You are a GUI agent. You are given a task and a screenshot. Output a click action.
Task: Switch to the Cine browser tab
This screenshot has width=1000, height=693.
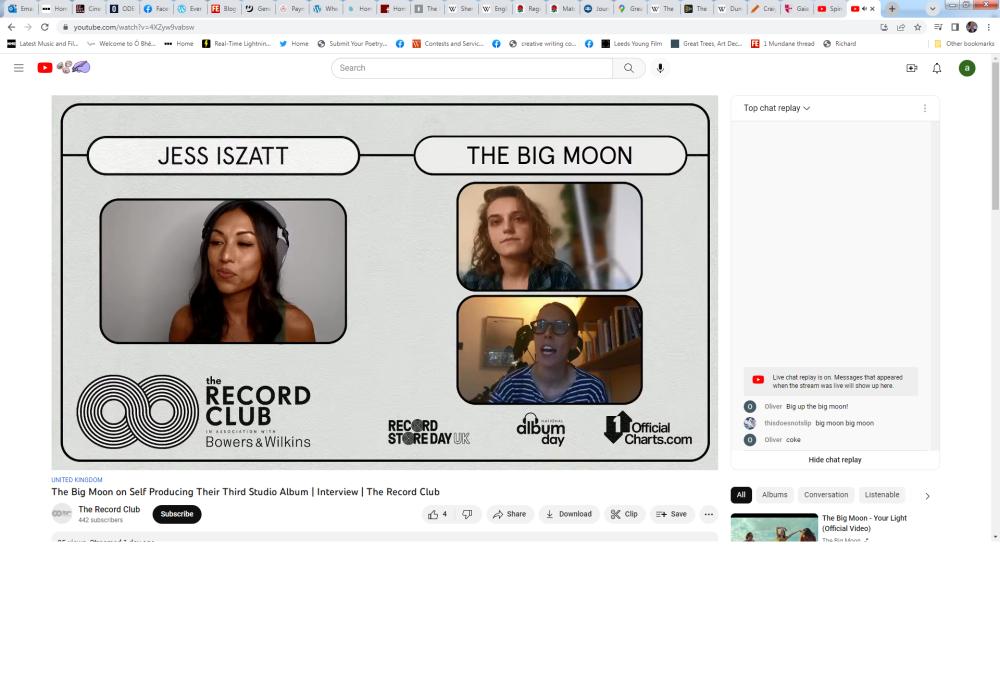(89, 9)
